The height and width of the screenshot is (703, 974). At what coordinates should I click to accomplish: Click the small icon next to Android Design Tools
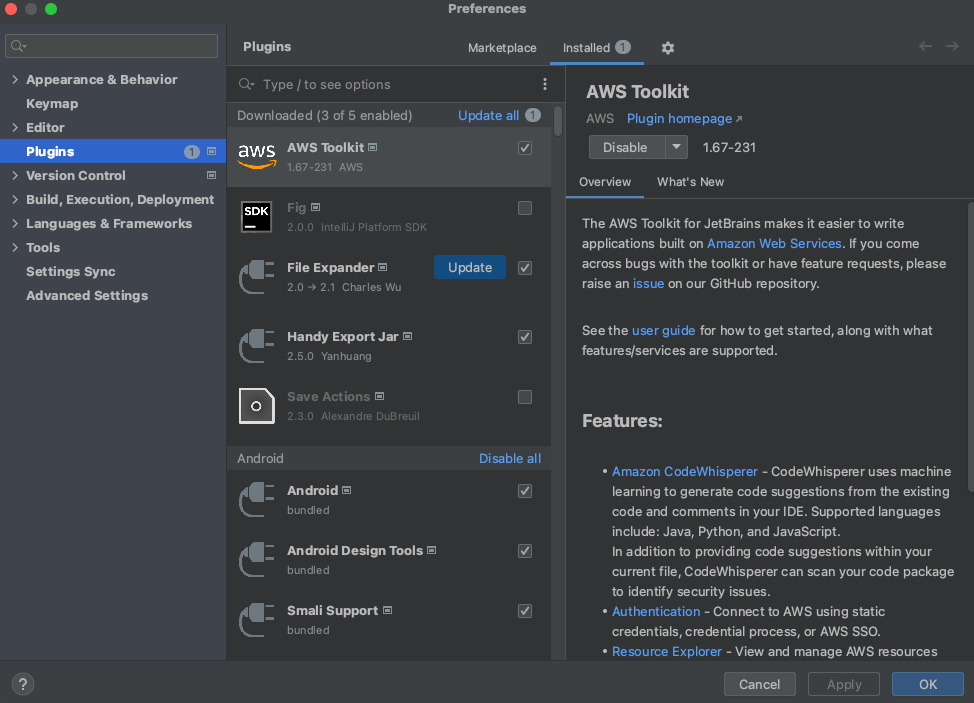[432, 550]
